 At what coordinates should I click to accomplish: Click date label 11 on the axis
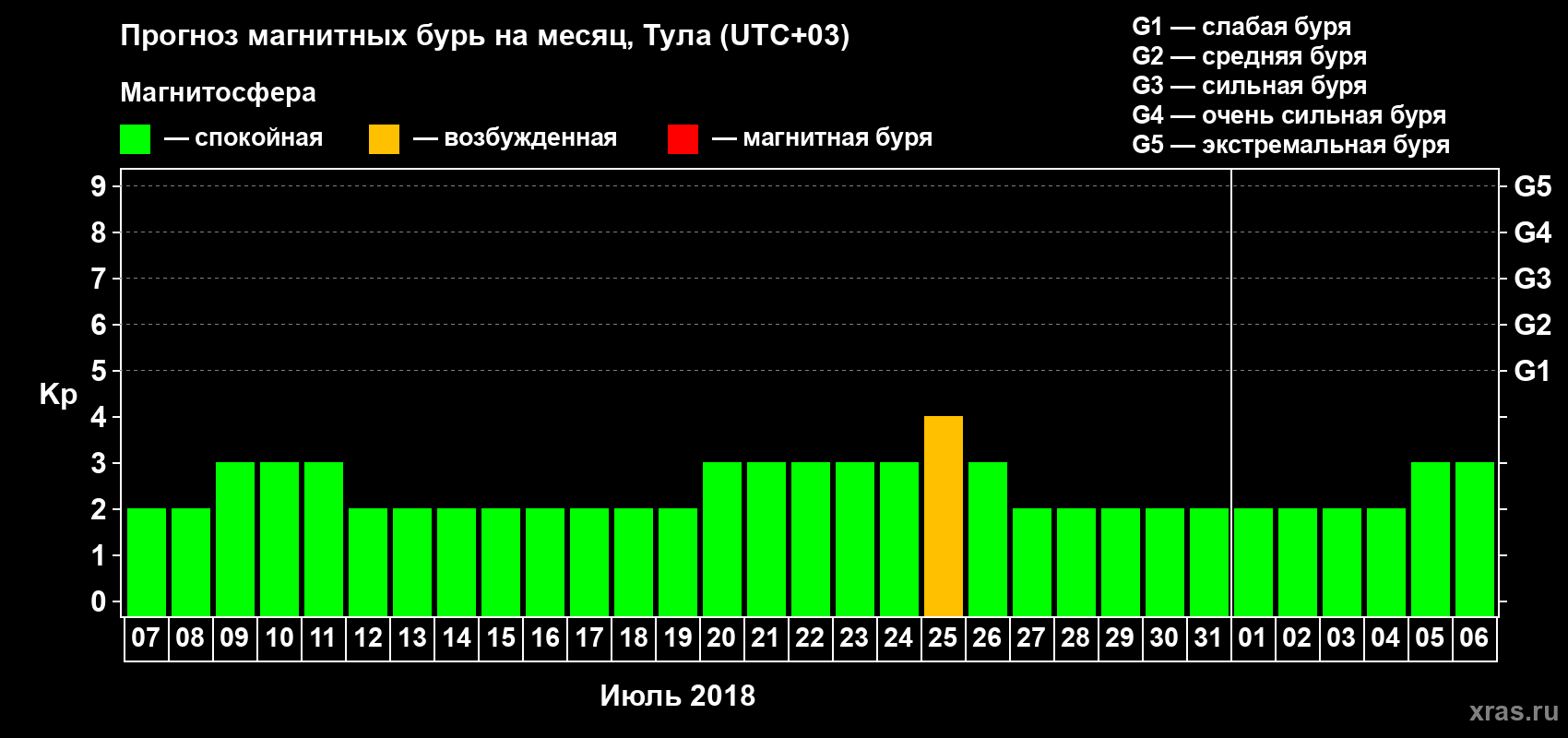323,637
